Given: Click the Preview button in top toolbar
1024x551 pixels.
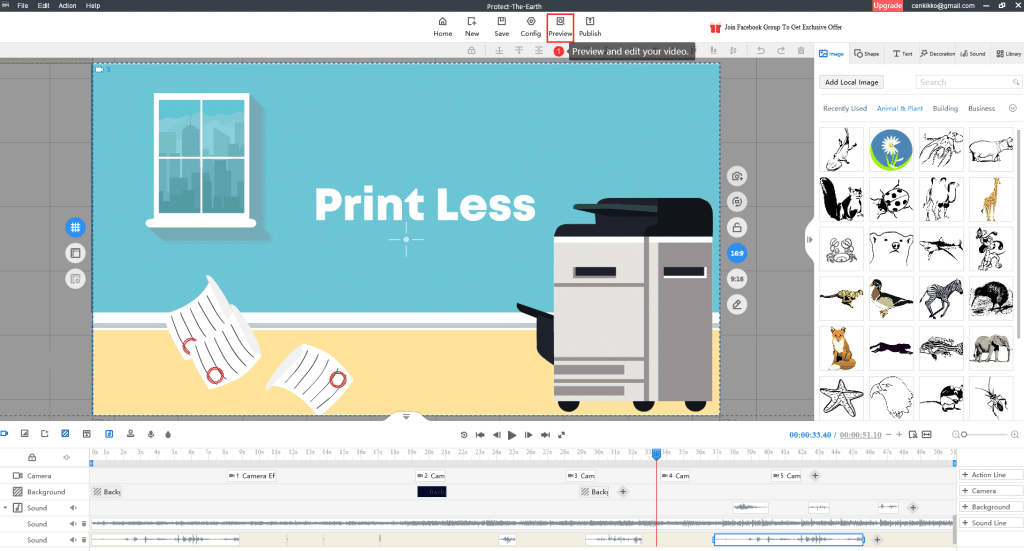Looking at the screenshot, I should (x=560, y=26).
